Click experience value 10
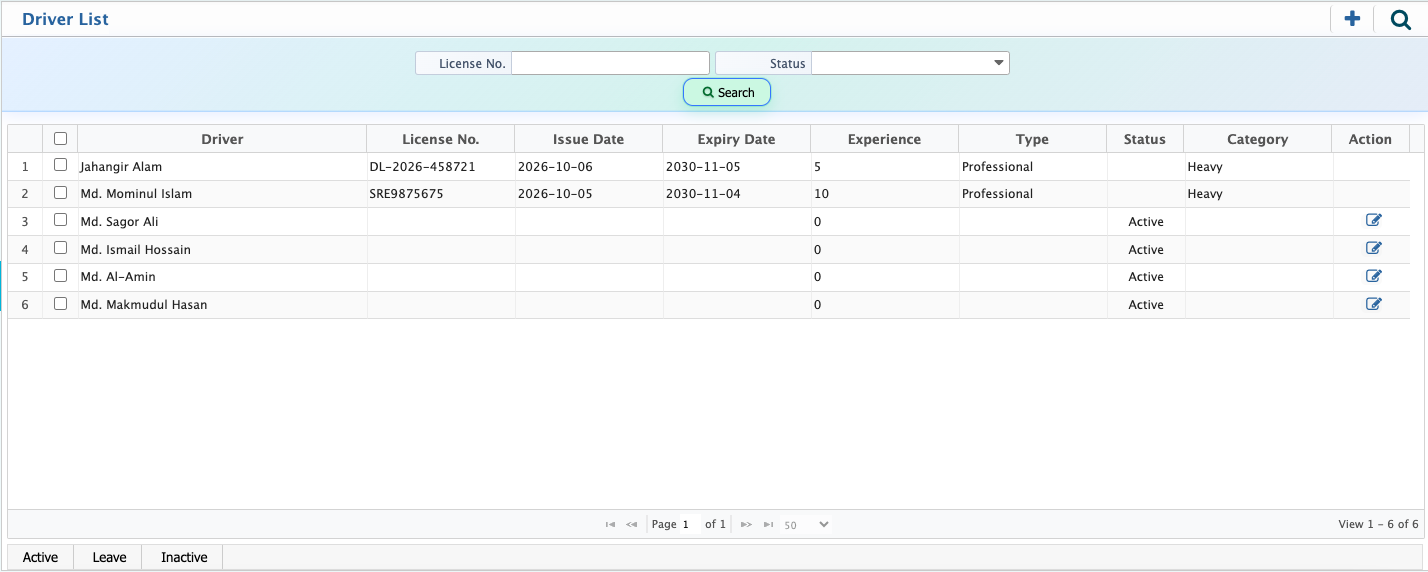This screenshot has width=1428, height=572. pyautogui.click(x=821, y=194)
